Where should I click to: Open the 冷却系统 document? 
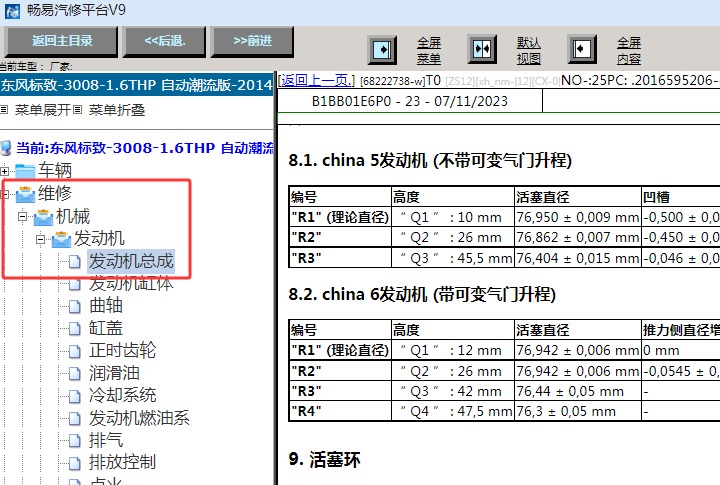pyautogui.click(x=123, y=395)
